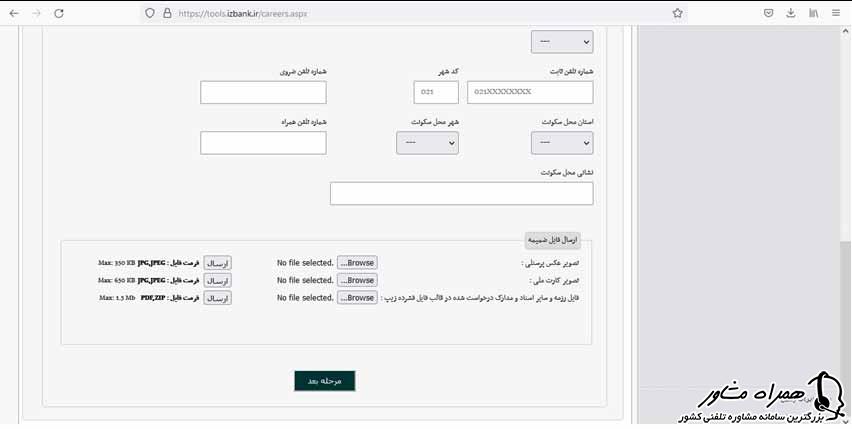Browse for the personnel photo file
852x429 pixels.
tap(357, 263)
